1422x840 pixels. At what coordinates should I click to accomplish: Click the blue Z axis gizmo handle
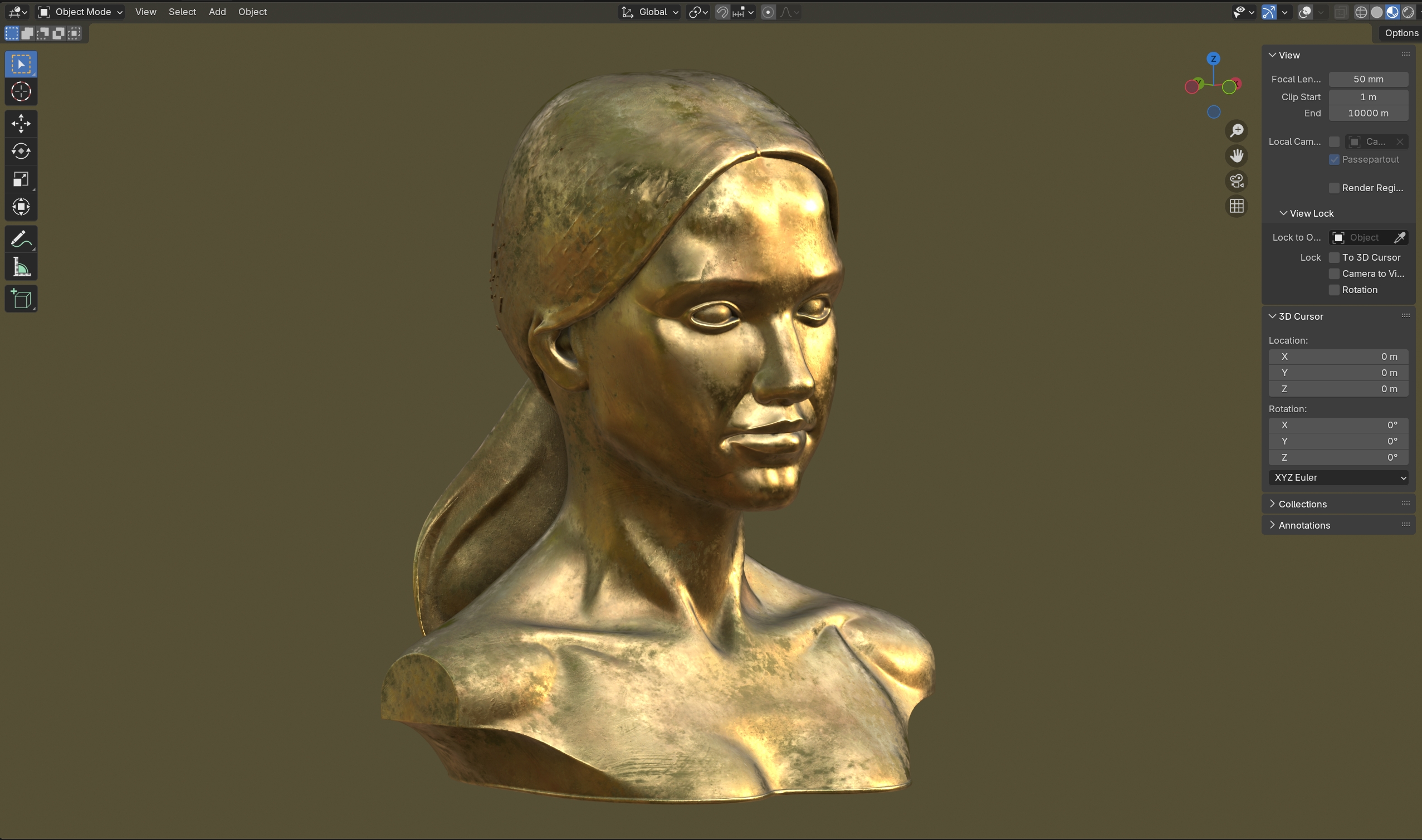pos(1213,59)
